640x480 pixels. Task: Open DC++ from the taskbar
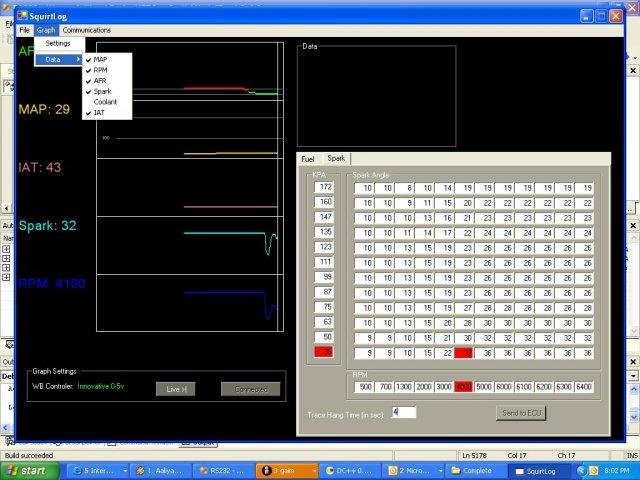(x=351, y=471)
